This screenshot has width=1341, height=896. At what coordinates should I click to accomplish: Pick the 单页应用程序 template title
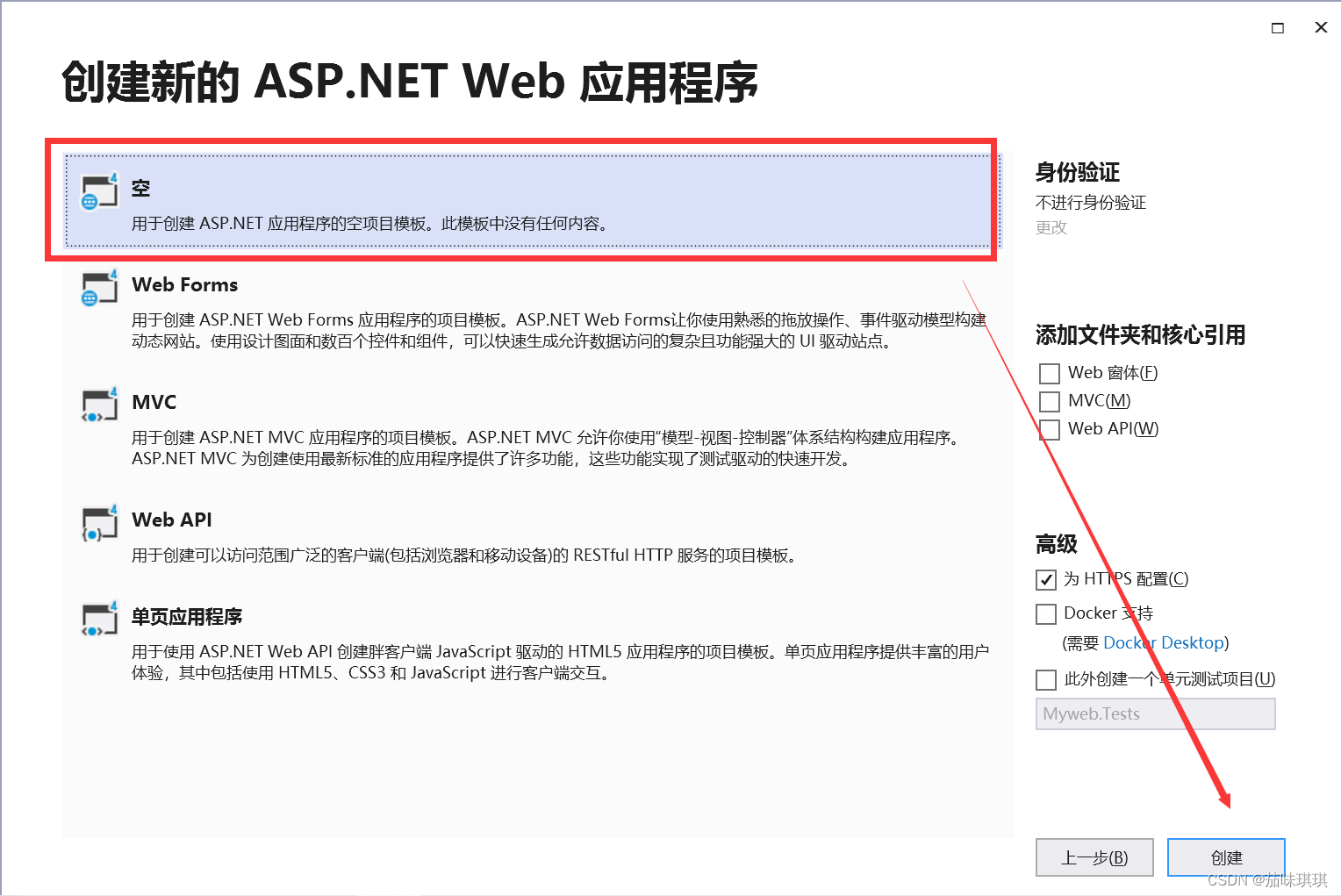coord(187,617)
